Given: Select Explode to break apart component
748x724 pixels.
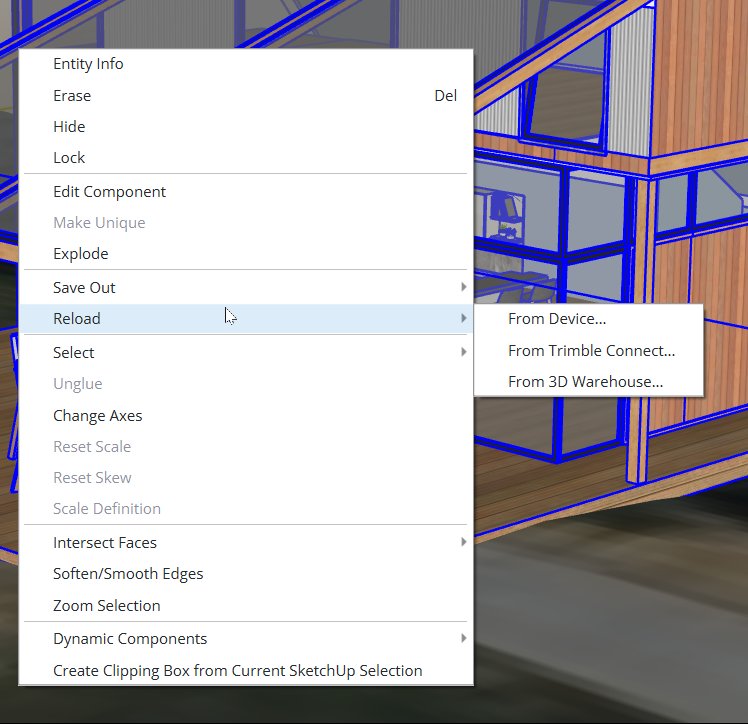Looking at the screenshot, I should pyautogui.click(x=80, y=254).
